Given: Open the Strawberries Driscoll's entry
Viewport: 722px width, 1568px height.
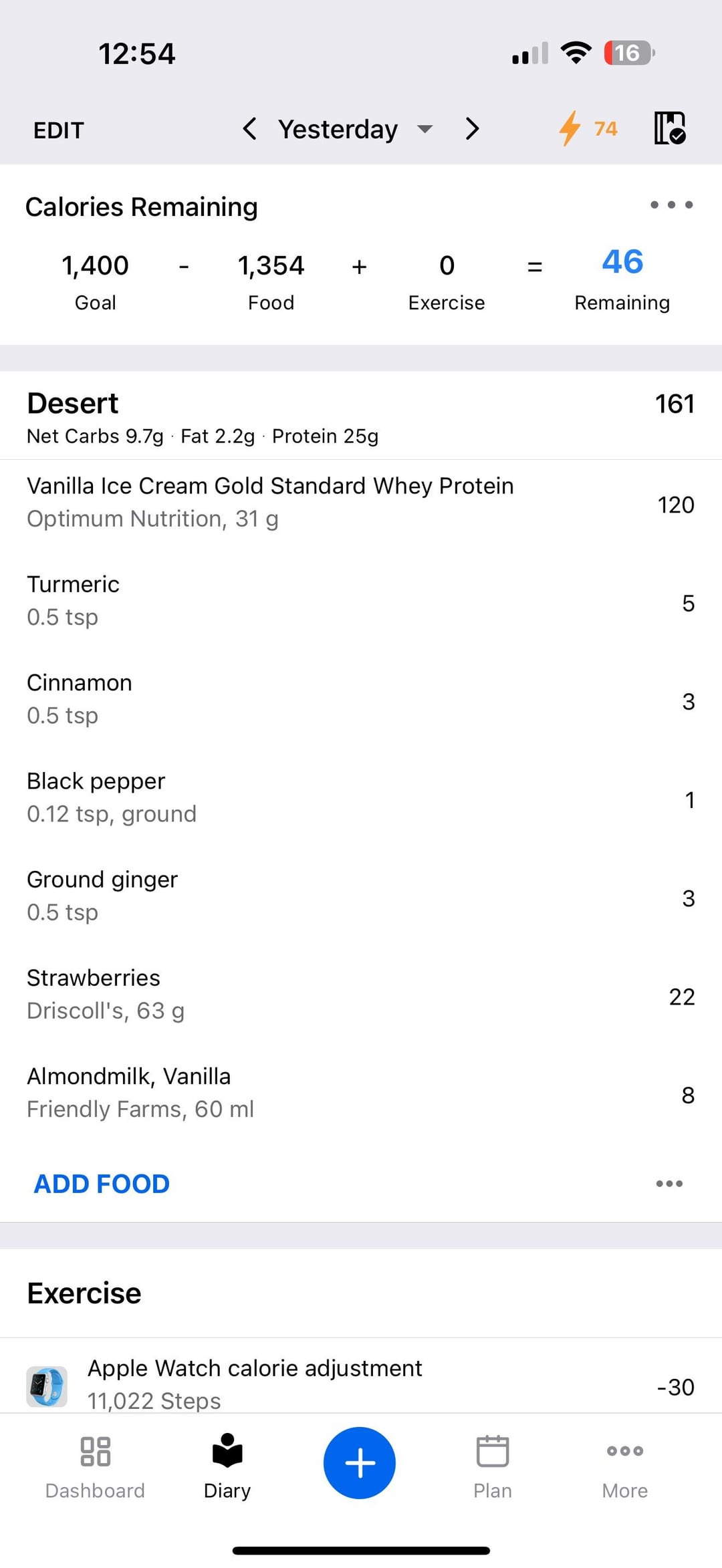Looking at the screenshot, I should tap(360, 994).
